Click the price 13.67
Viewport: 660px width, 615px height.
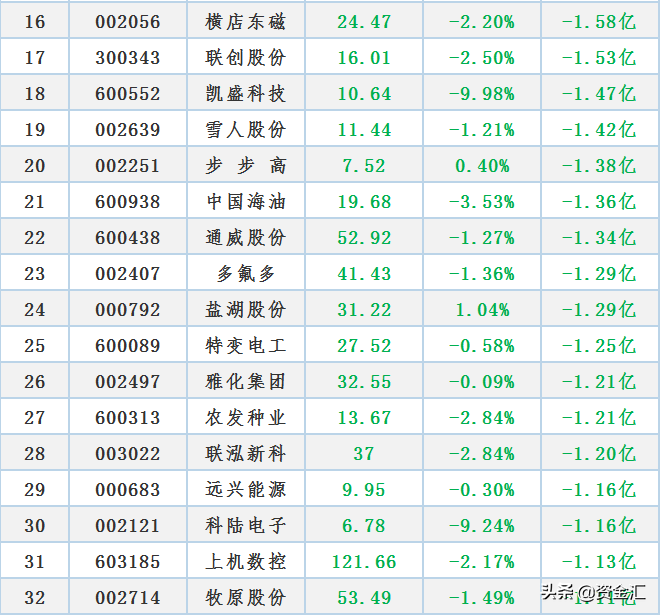pyautogui.click(x=364, y=418)
